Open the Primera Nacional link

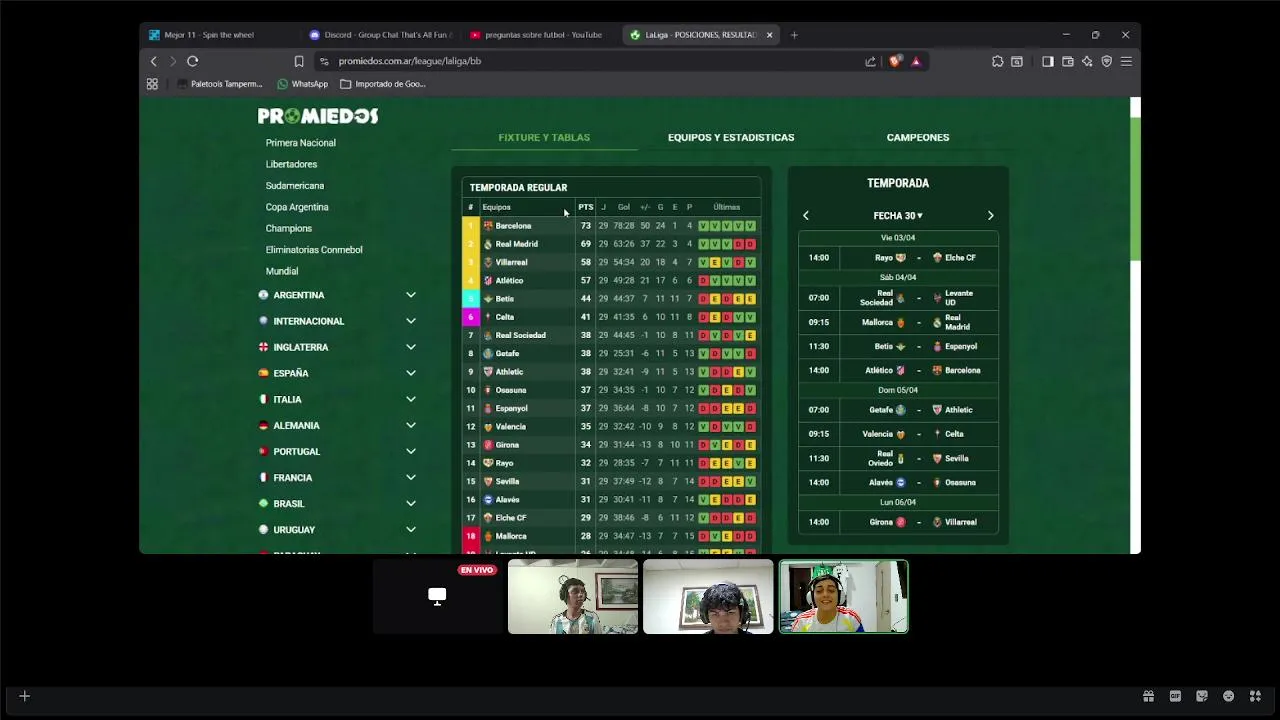301,143
